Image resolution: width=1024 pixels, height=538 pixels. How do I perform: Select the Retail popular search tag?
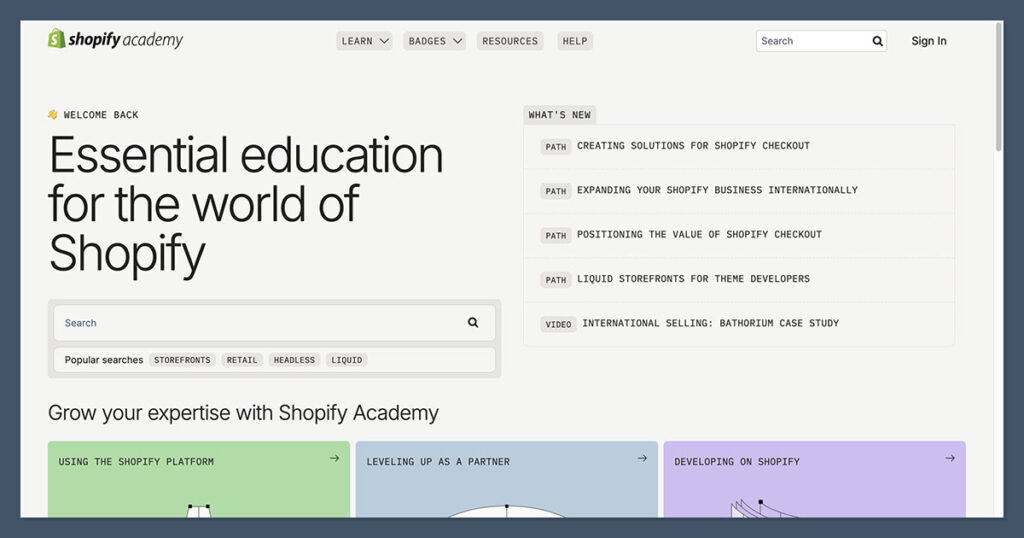(241, 360)
